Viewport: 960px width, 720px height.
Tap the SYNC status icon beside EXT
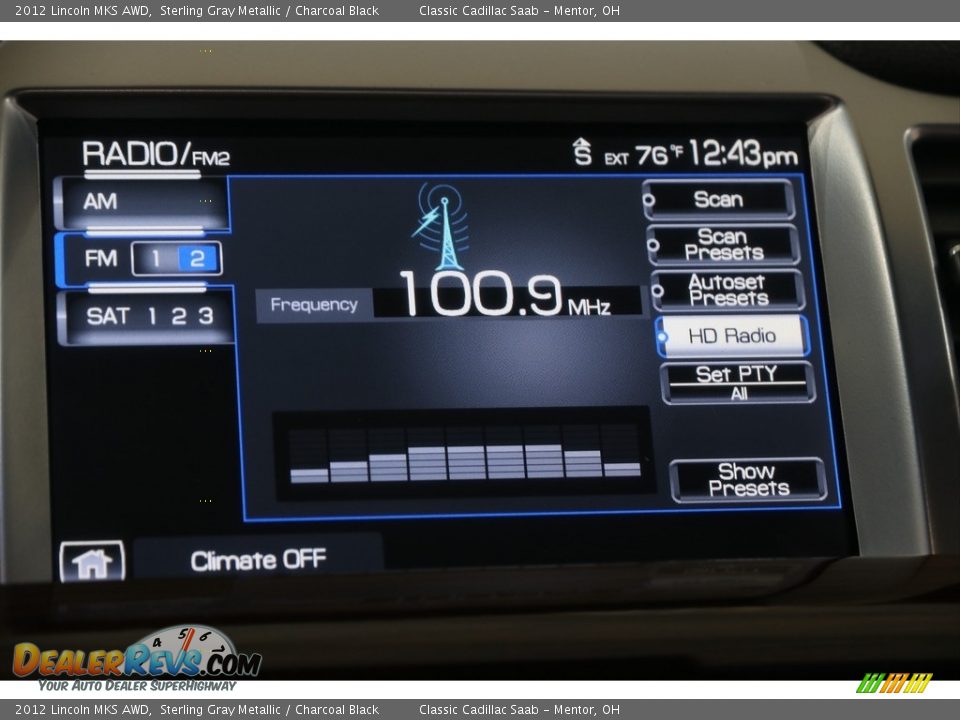coord(582,152)
